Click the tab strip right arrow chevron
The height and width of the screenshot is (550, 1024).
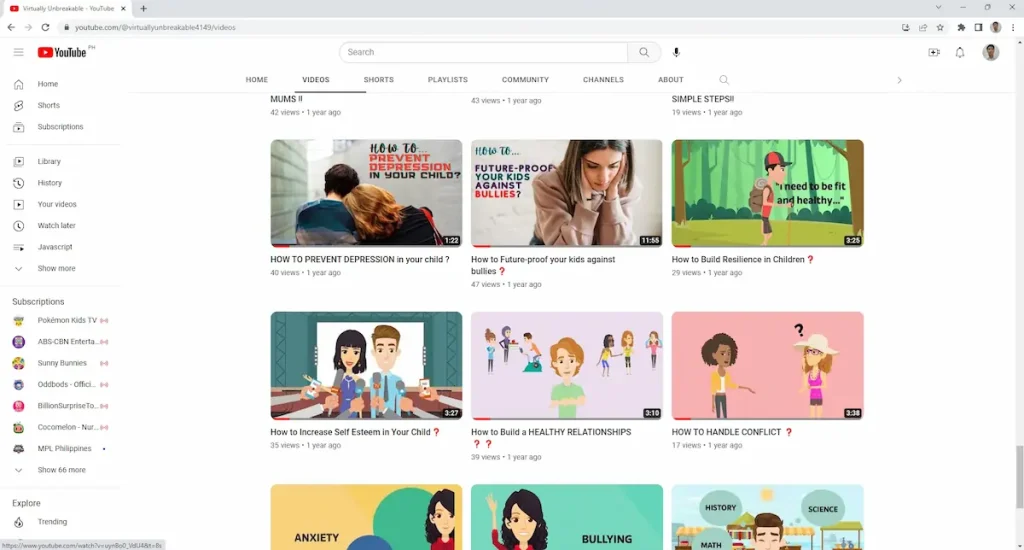point(899,80)
